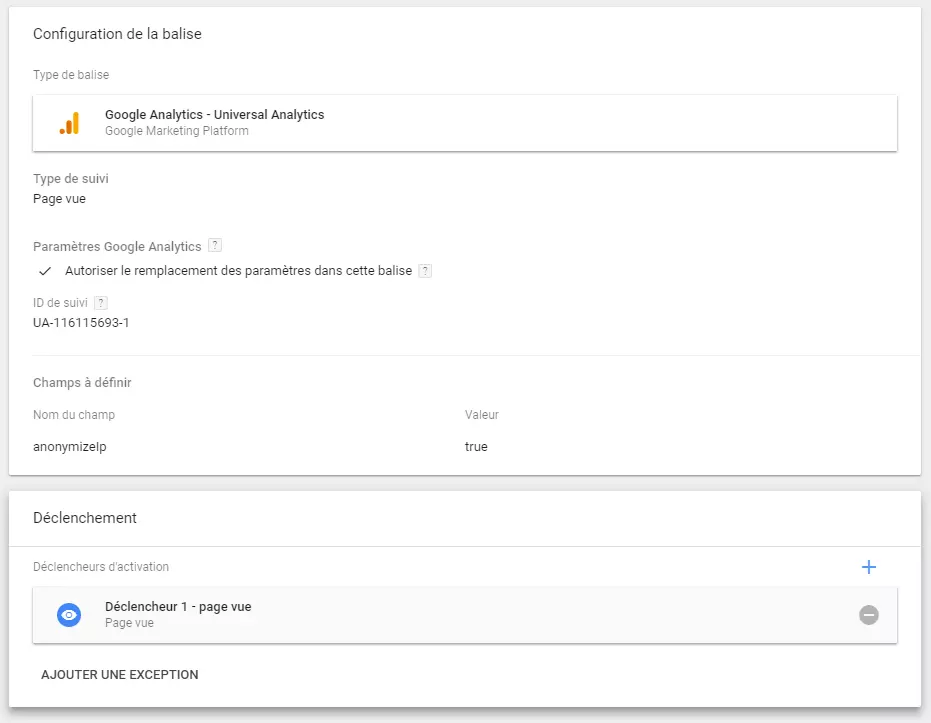Open help icon next to ID de suivi
931x723 pixels.
tap(101, 303)
